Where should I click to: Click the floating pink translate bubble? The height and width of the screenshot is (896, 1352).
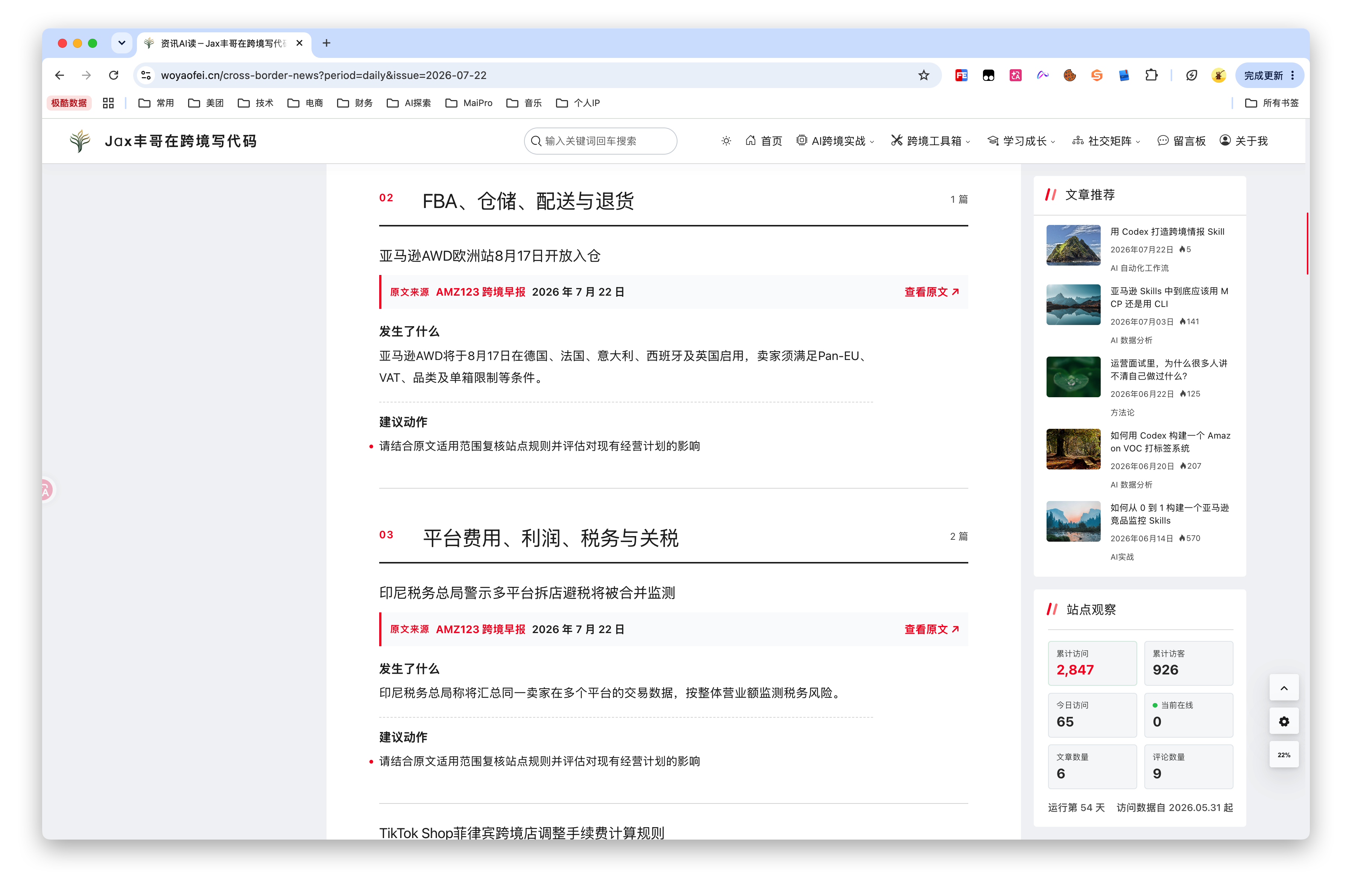[47, 490]
